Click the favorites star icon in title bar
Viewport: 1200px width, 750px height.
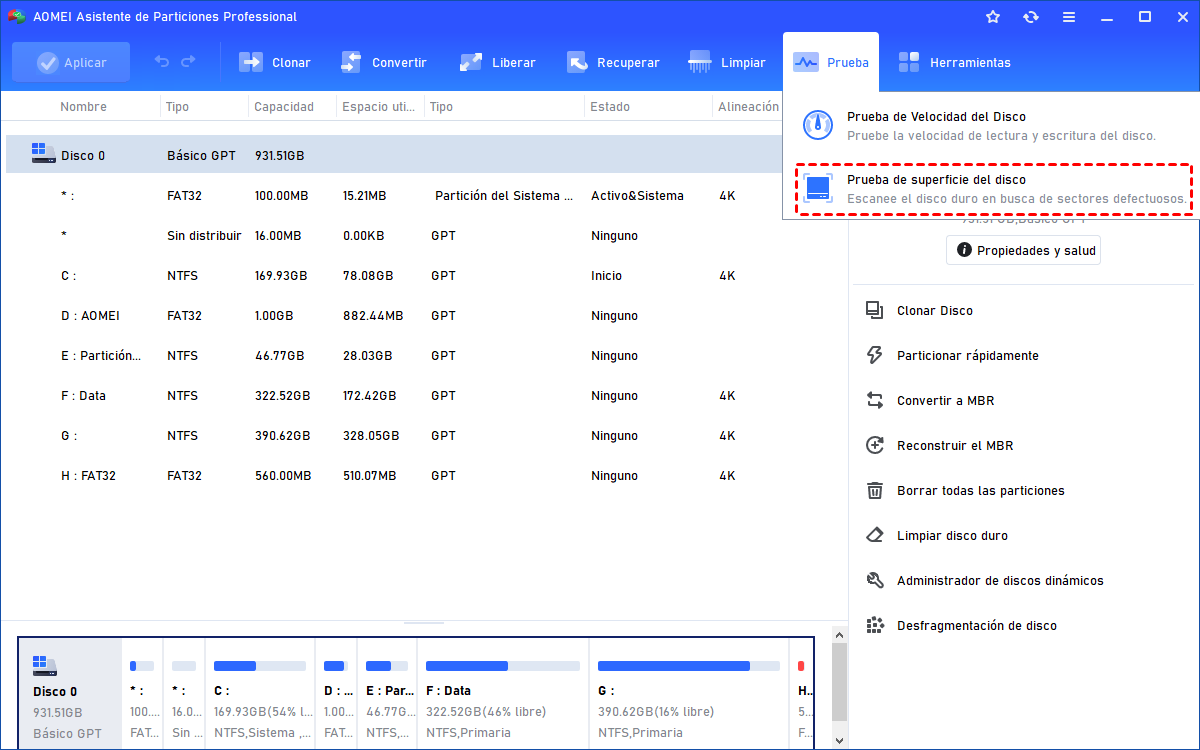point(993,16)
